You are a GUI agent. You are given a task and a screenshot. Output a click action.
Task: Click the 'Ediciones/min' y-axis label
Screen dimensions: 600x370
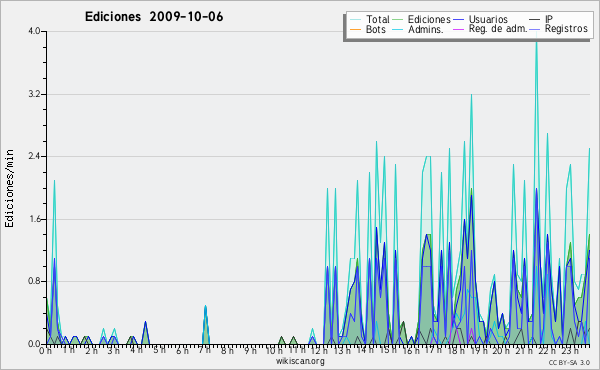pyautogui.click(x=9, y=188)
